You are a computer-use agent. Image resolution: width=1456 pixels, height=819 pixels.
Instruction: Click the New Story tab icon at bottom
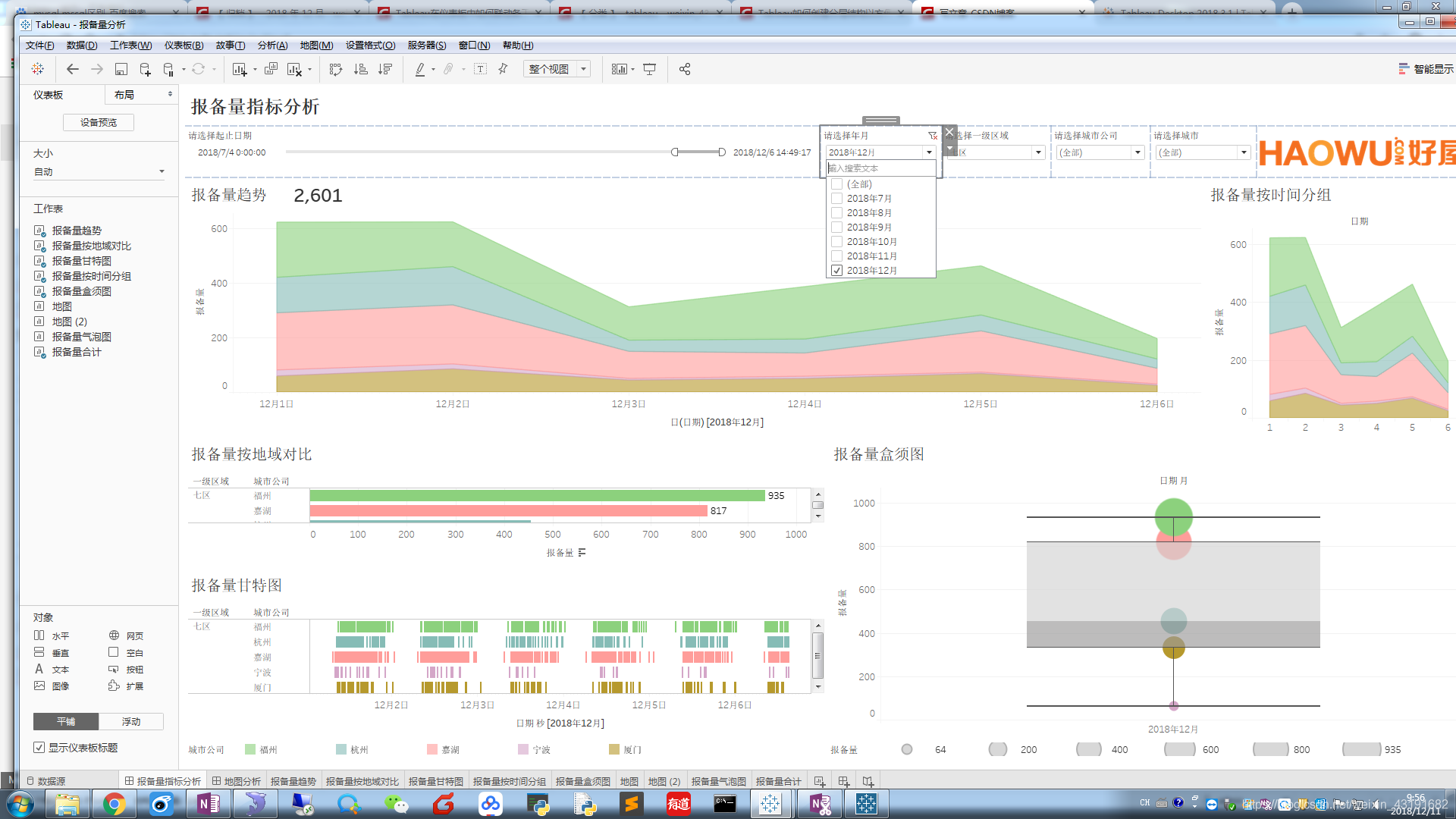coord(868,781)
